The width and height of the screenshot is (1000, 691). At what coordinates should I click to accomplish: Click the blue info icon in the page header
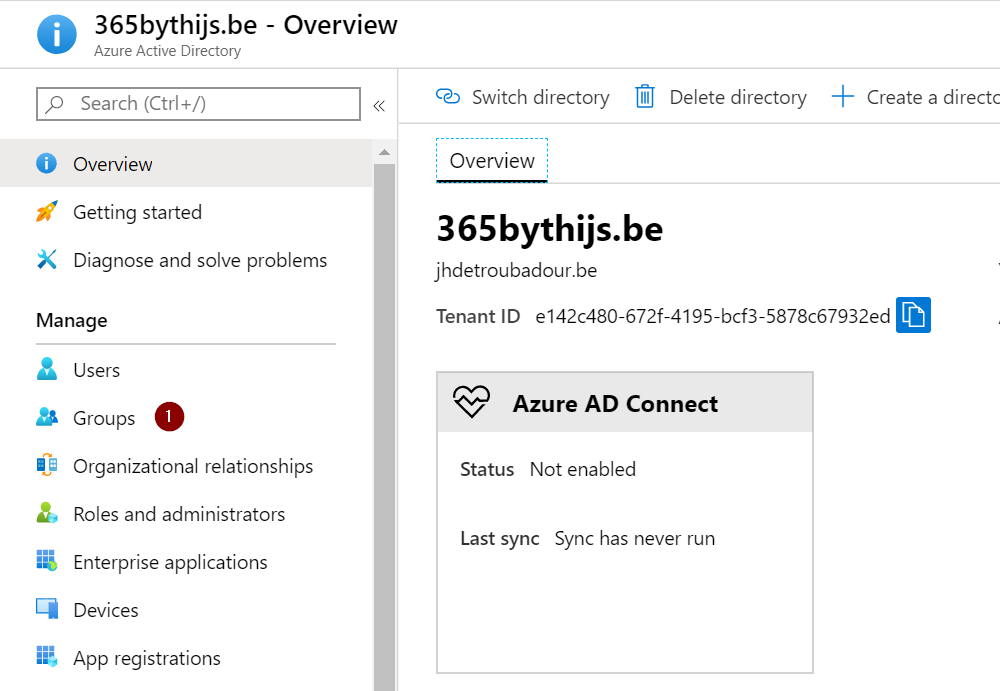point(57,34)
